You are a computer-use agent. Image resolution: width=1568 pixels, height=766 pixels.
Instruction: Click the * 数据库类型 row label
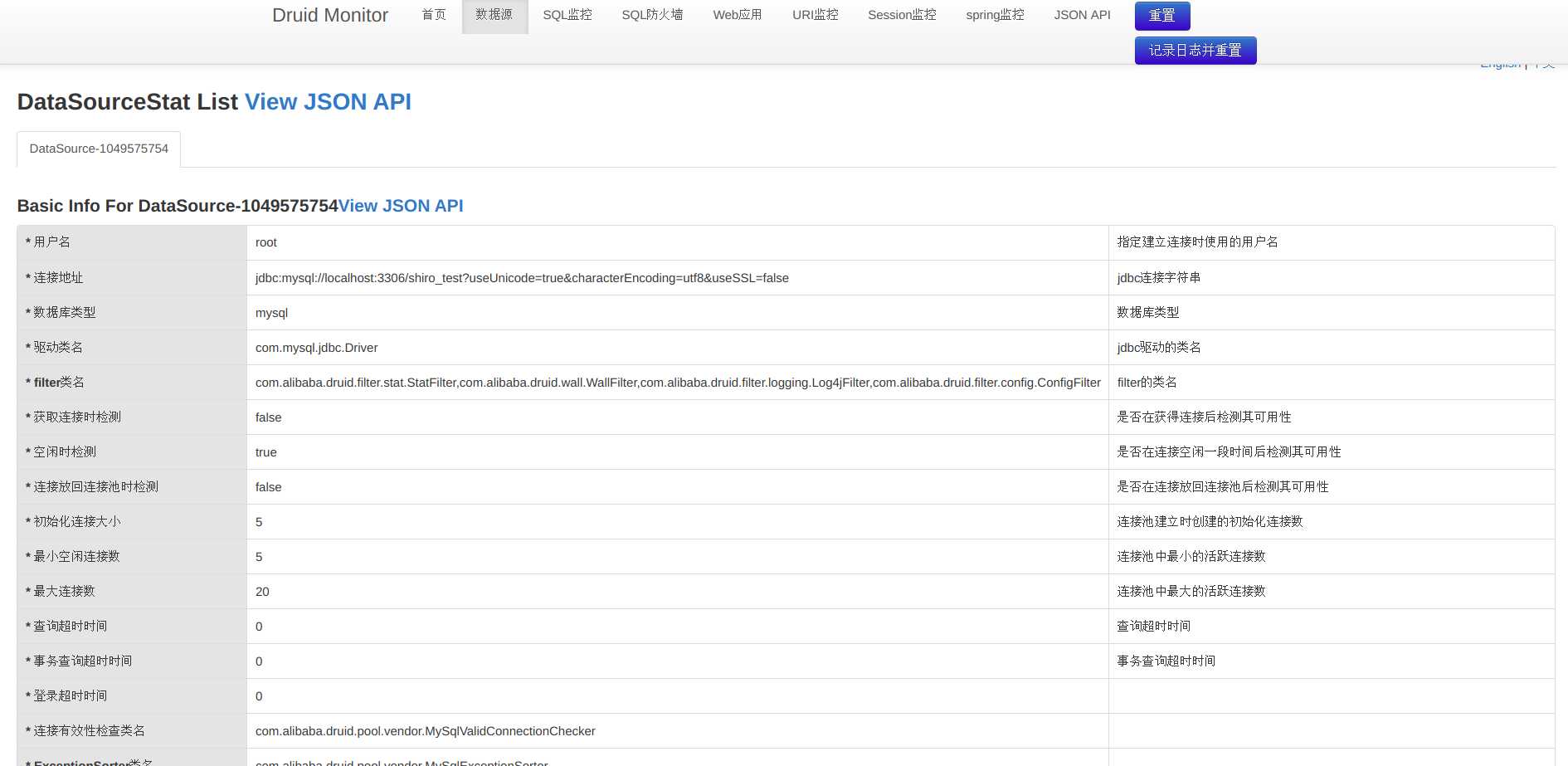[61, 313]
